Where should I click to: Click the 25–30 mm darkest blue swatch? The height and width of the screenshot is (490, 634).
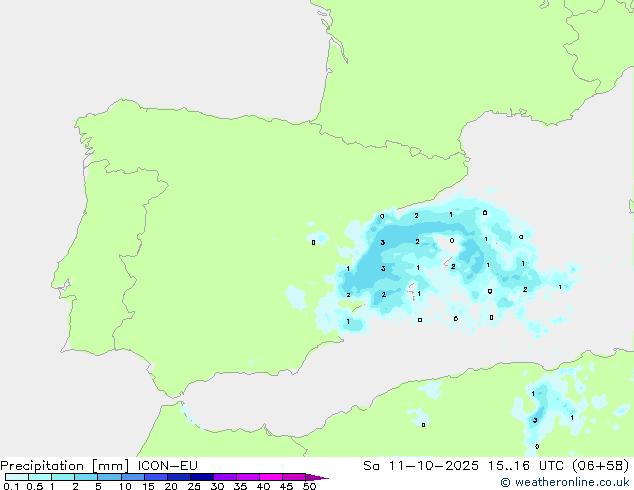pos(202,477)
